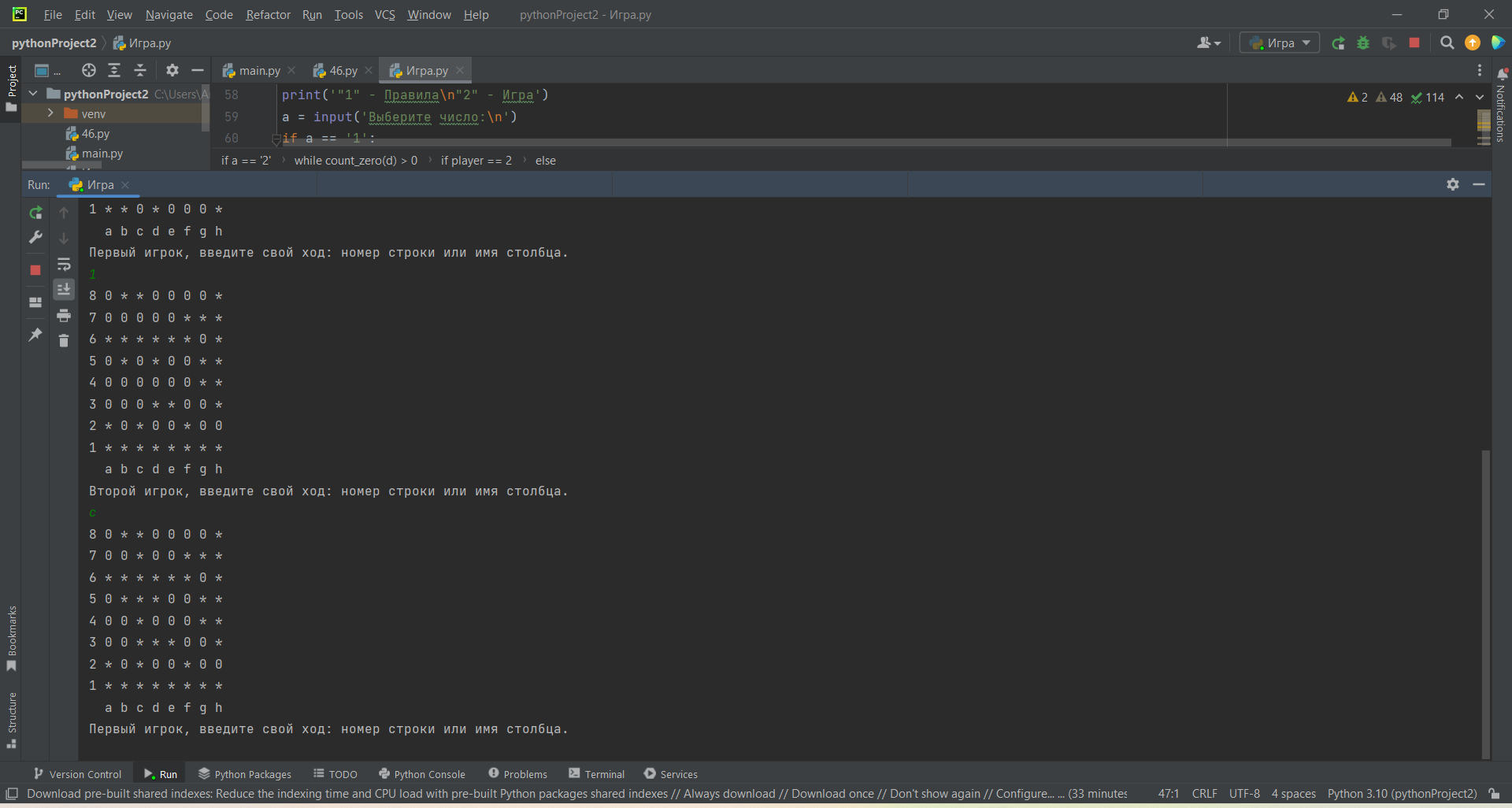The width and height of the screenshot is (1512, 808).
Task: Open Terminal tool window
Action: pyautogui.click(x=597, y=774)
